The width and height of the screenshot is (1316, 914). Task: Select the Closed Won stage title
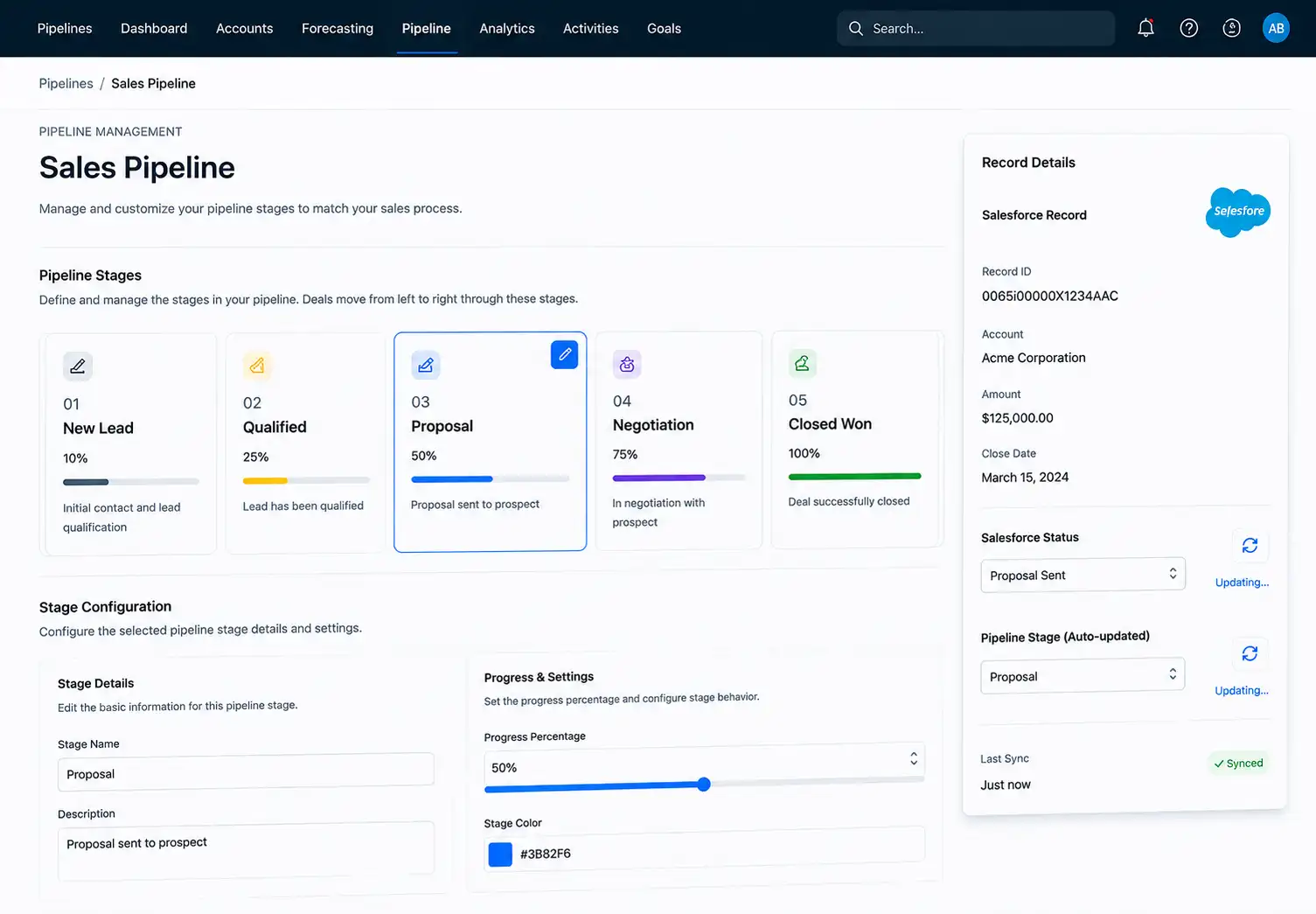tap(830, 424)
